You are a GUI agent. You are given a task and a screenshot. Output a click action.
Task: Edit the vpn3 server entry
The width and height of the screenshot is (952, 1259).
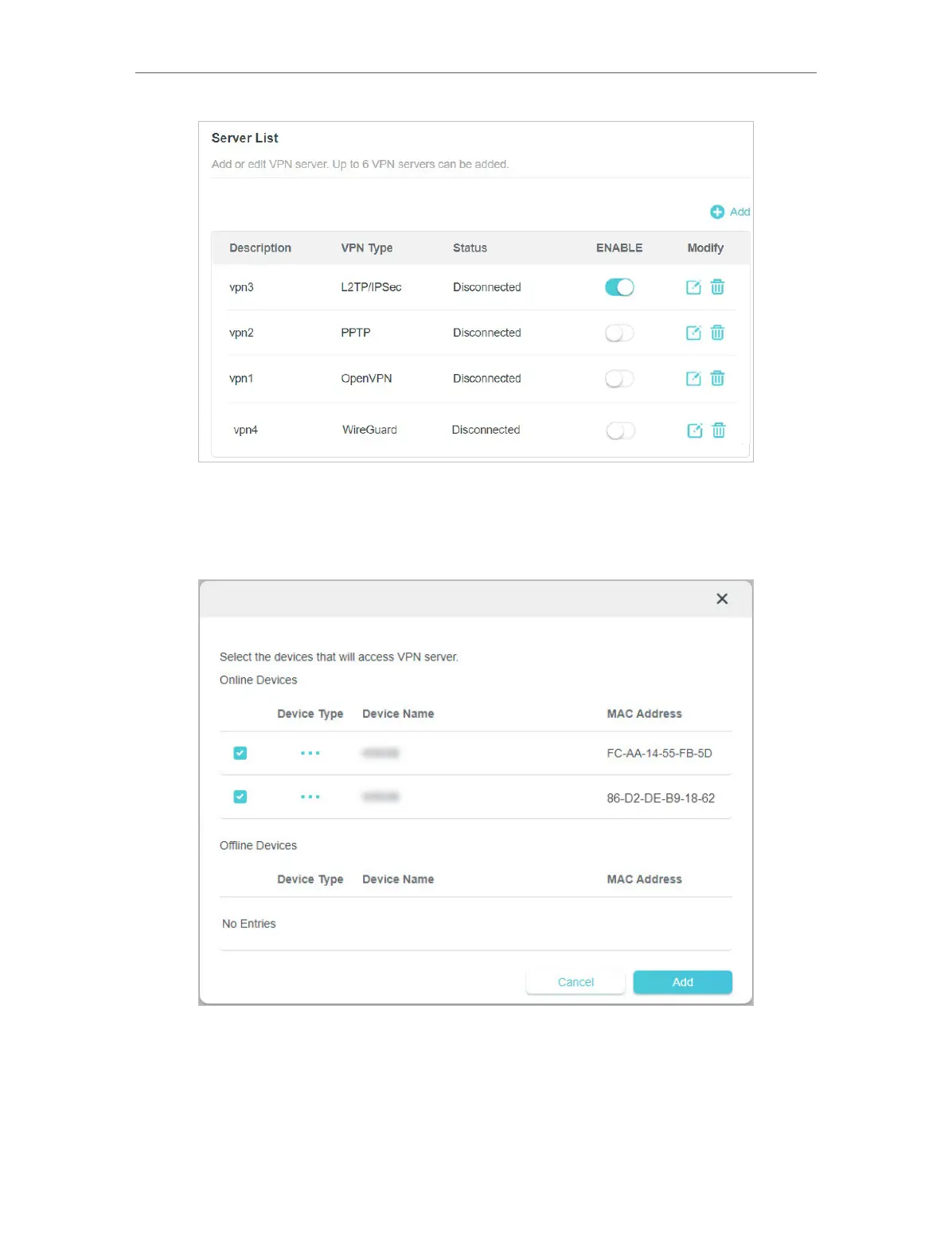click(x=693, y=287)
